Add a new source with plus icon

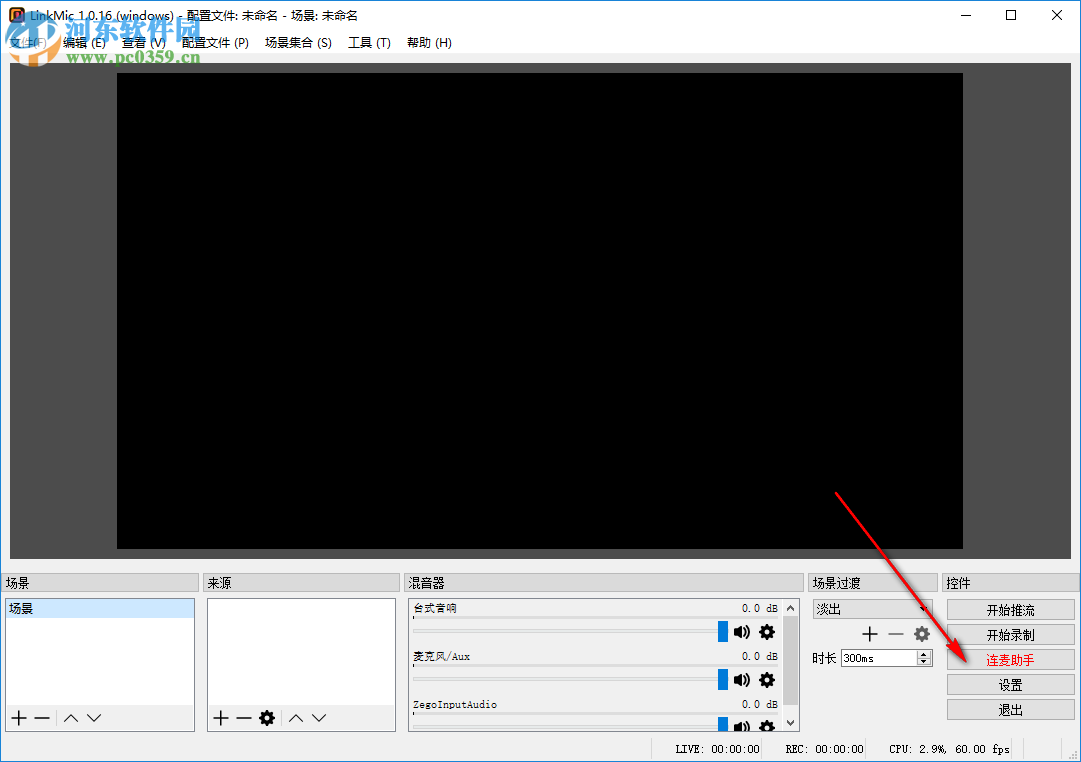221,718
